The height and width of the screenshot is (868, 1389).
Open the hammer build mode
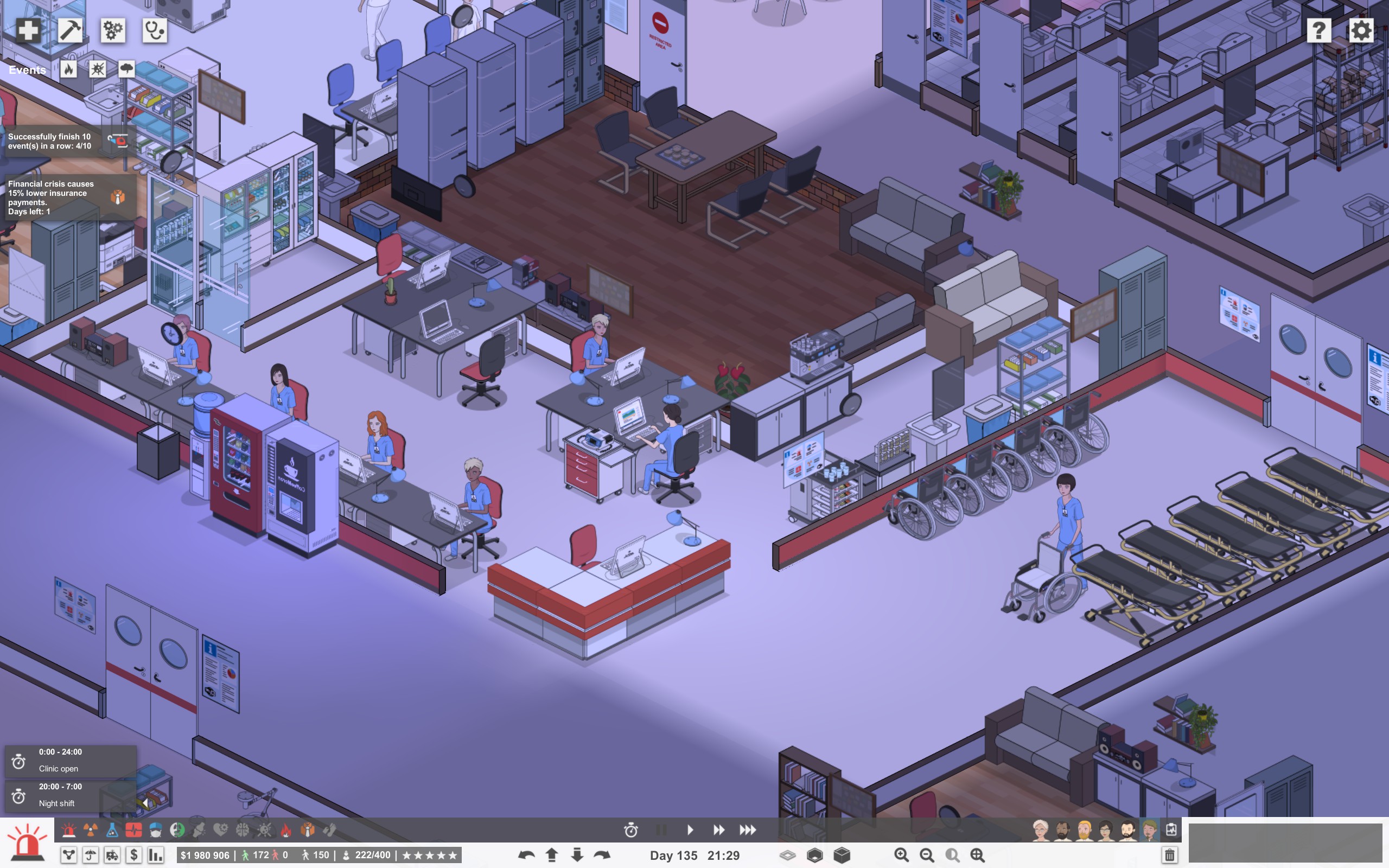[70, 30]
